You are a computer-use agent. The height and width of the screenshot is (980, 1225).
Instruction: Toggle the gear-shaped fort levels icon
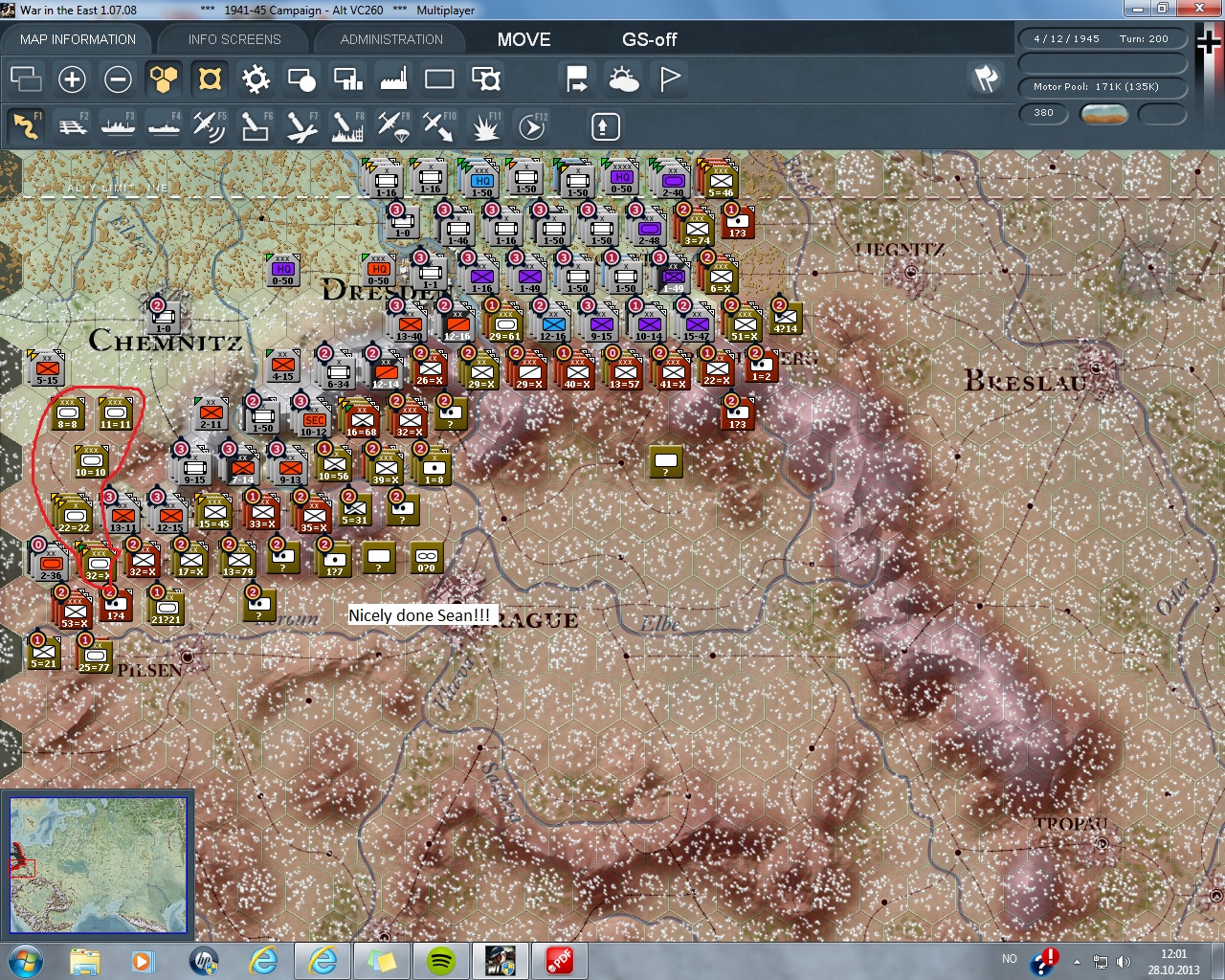(256, 78)
